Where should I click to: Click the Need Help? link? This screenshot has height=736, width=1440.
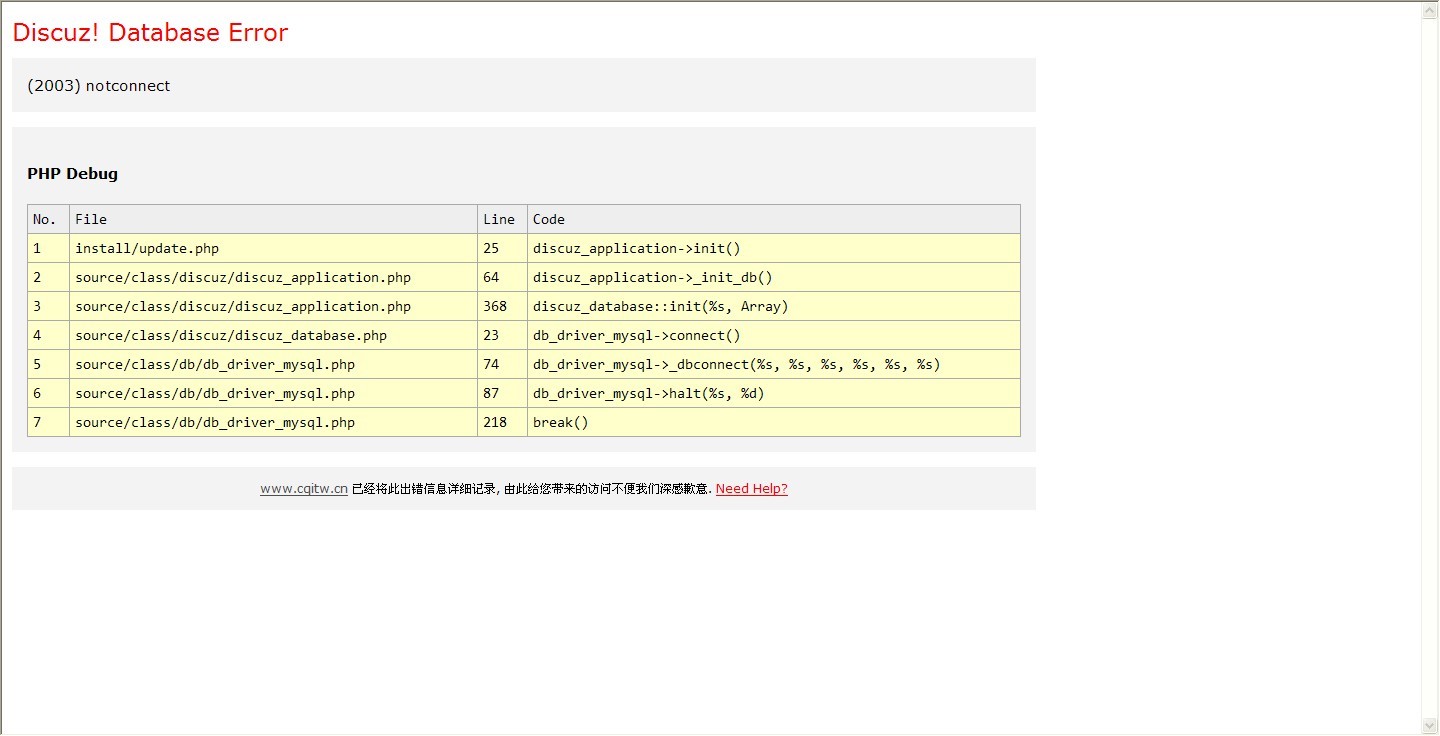click(x=752, y=489)
